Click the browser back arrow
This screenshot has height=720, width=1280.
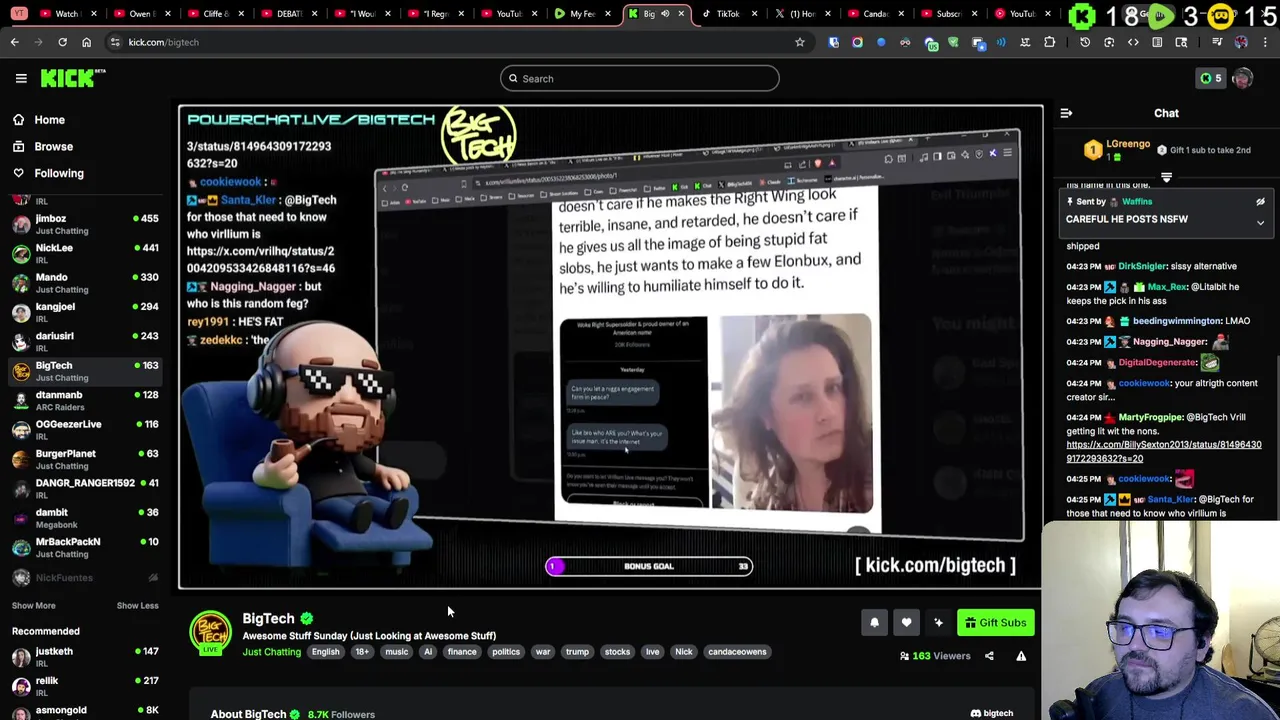coord(15,42)
